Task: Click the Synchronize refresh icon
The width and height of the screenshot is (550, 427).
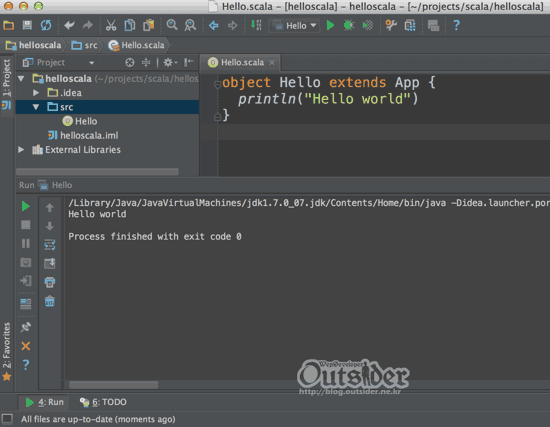Action: (46, 25)
